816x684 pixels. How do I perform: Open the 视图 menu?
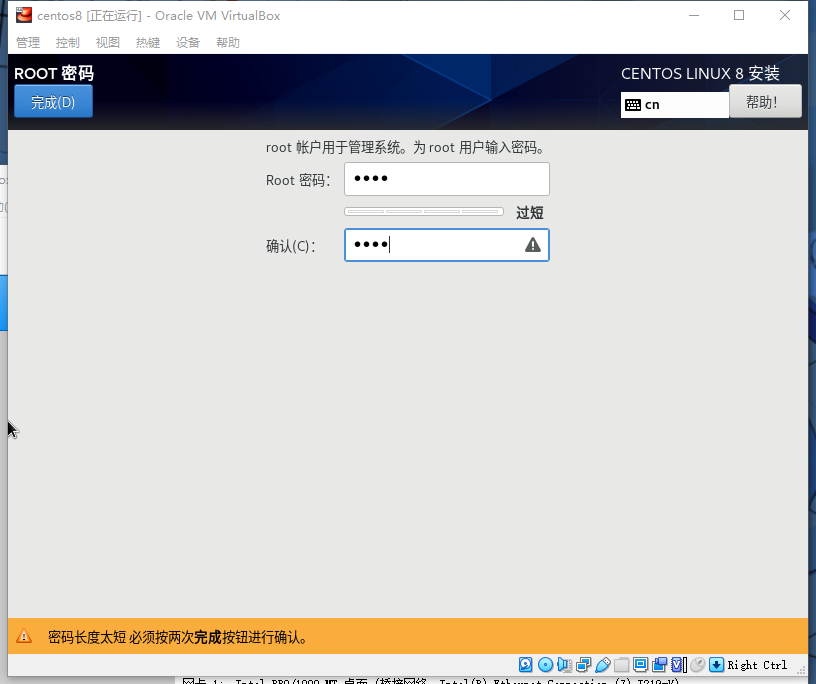[x=108, y=43]
